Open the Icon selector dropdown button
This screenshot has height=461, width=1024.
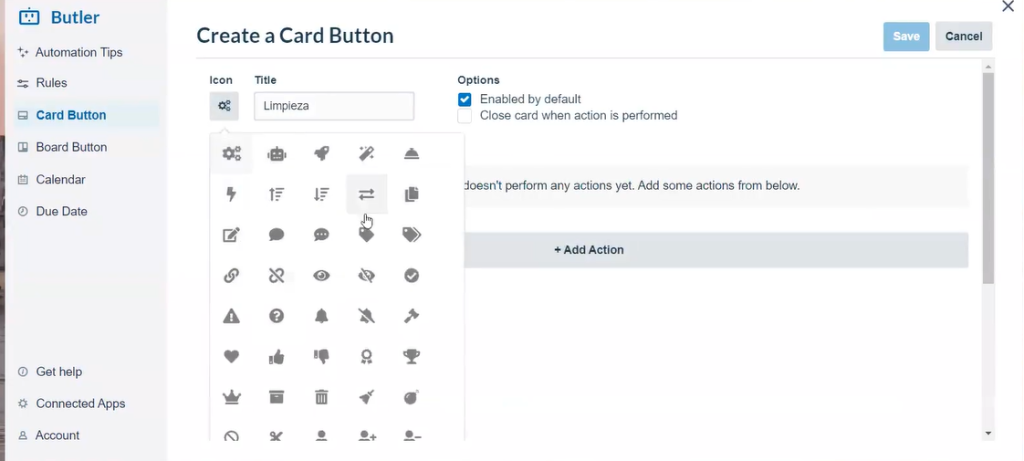coord(224,106)
